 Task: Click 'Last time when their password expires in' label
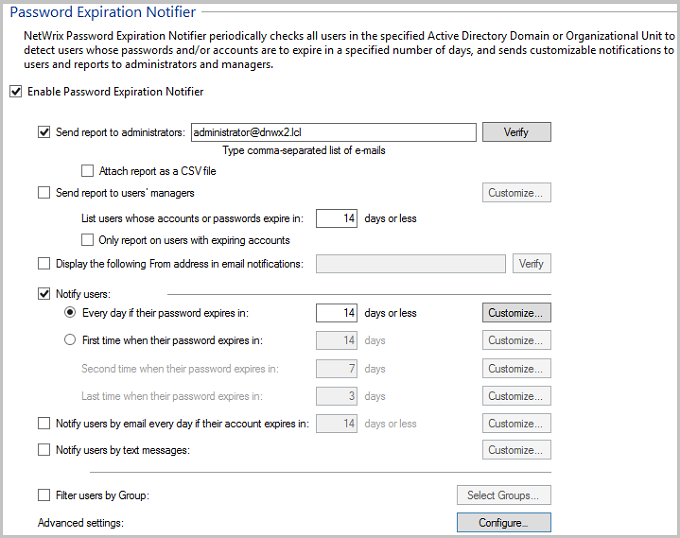tap(172, 396)
